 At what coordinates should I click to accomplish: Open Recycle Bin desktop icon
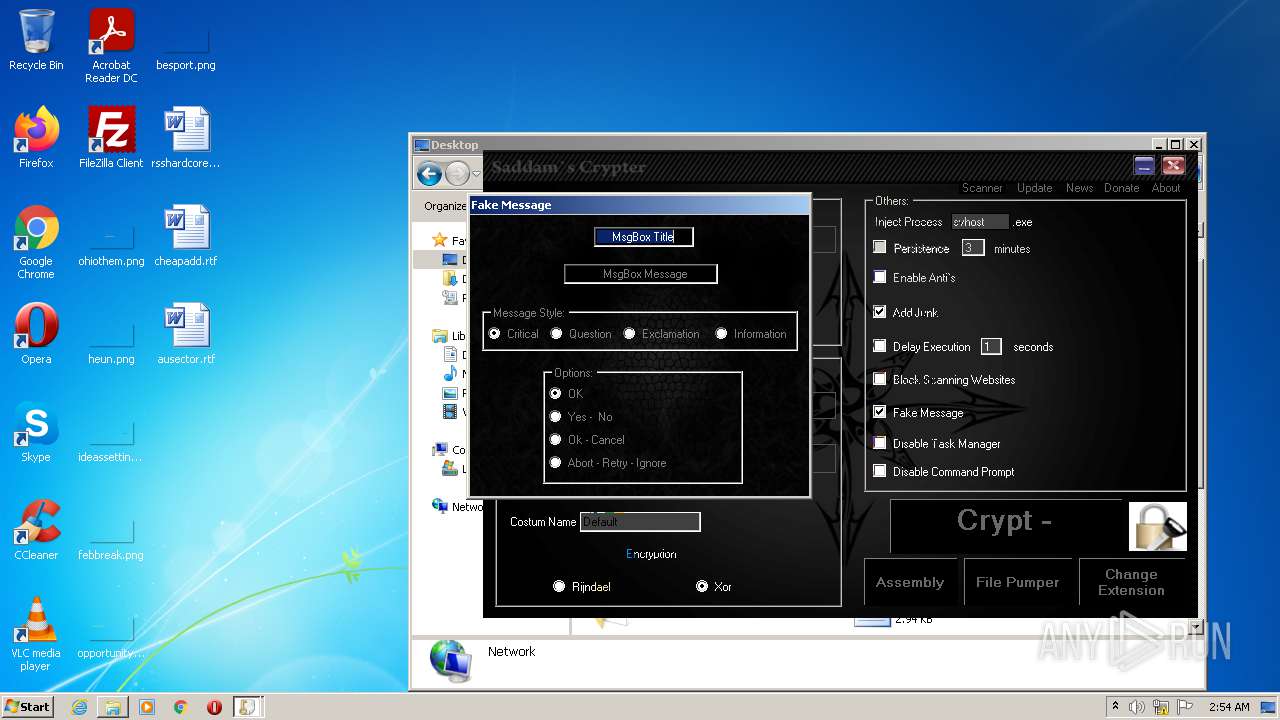click(36, 40)
